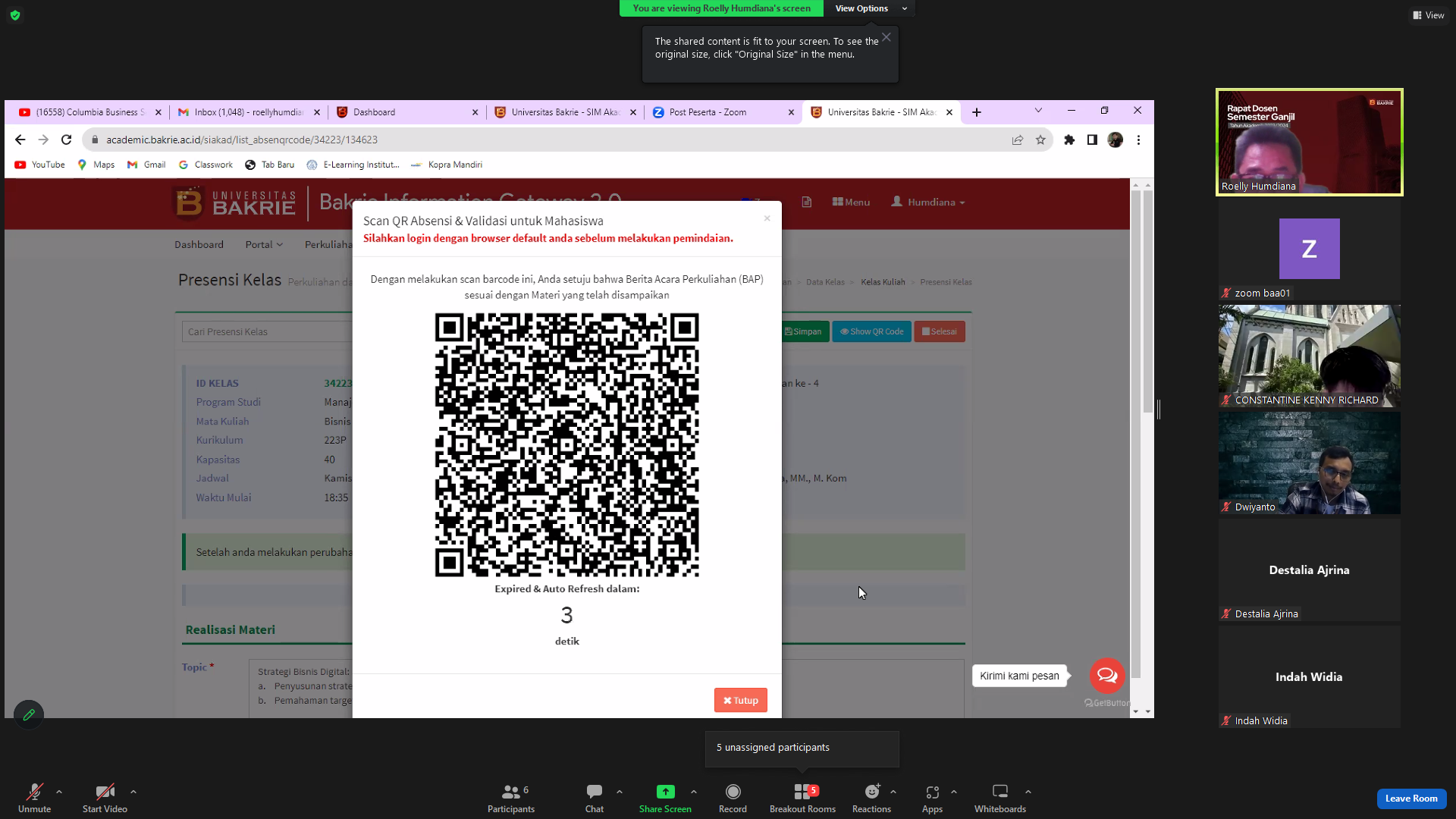
Task: Open a new browser tab
Action: point(977,112)
